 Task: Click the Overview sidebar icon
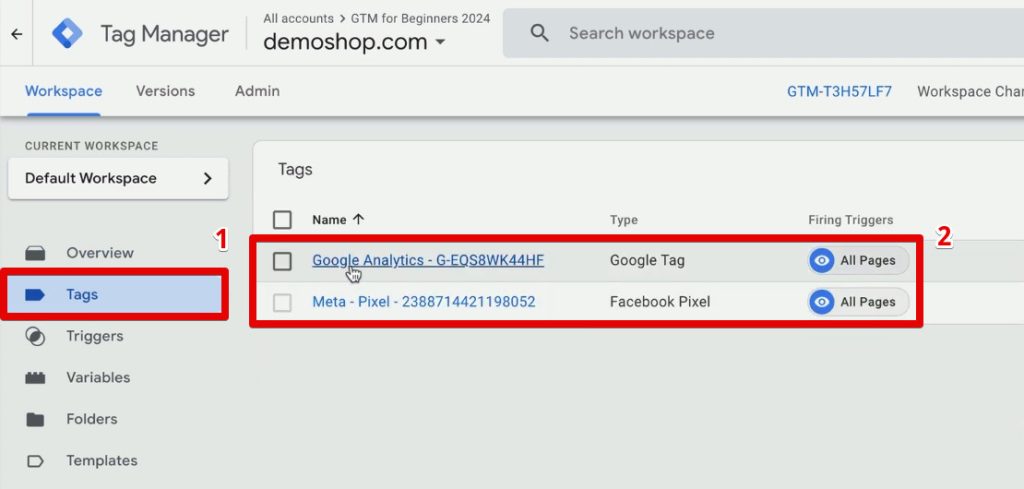pyautogui.click(x=35, y=253)
